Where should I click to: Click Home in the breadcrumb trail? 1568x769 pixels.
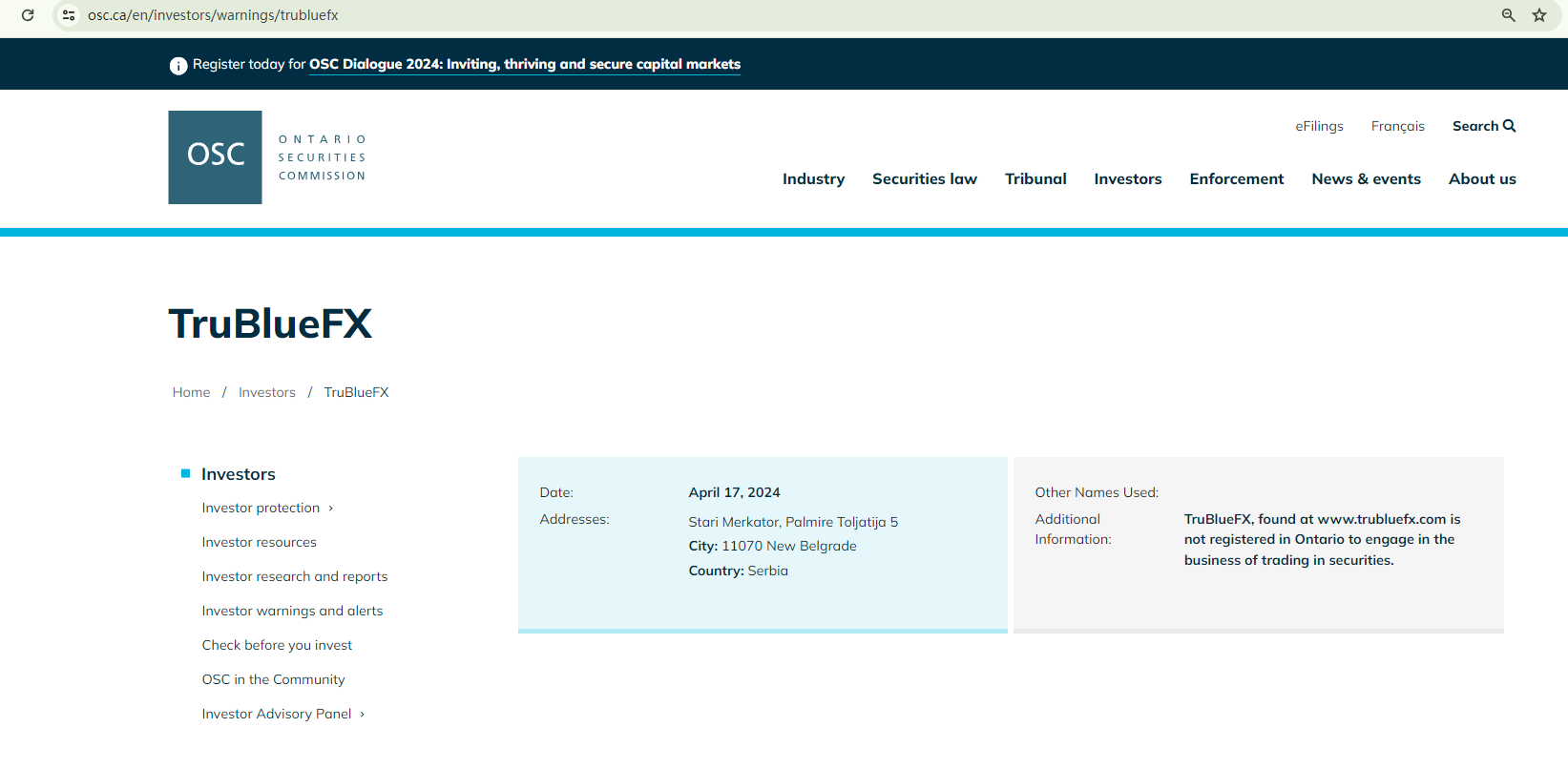pos(191,392)
